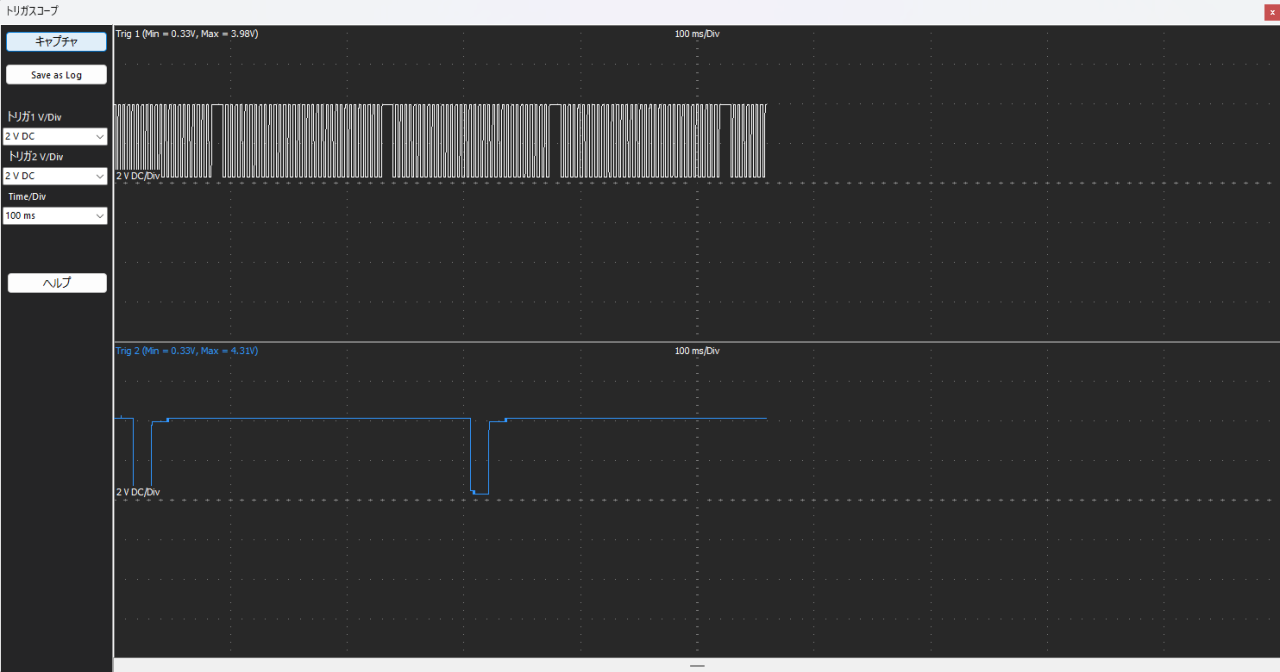Open the Time/Div 100 ms dropdown

(55, 216)
